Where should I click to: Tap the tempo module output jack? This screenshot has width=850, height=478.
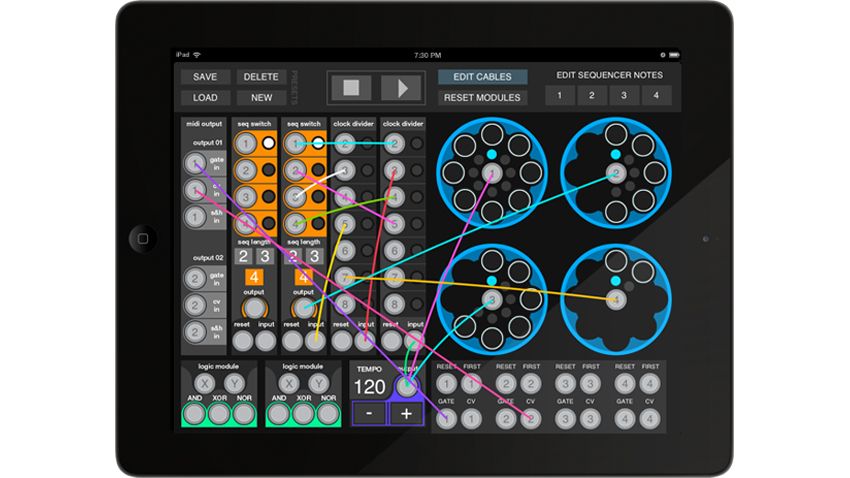pos(407,386)
